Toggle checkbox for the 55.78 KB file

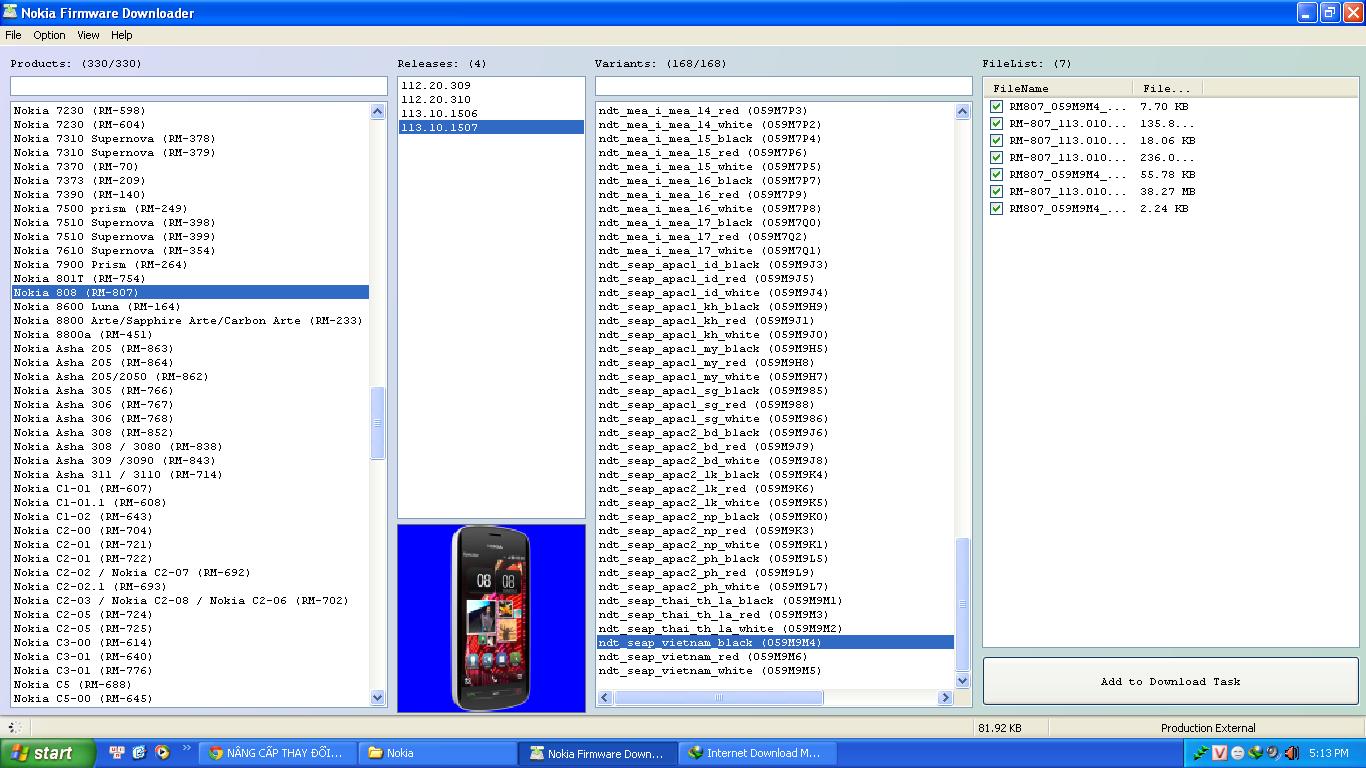point(996,174)
